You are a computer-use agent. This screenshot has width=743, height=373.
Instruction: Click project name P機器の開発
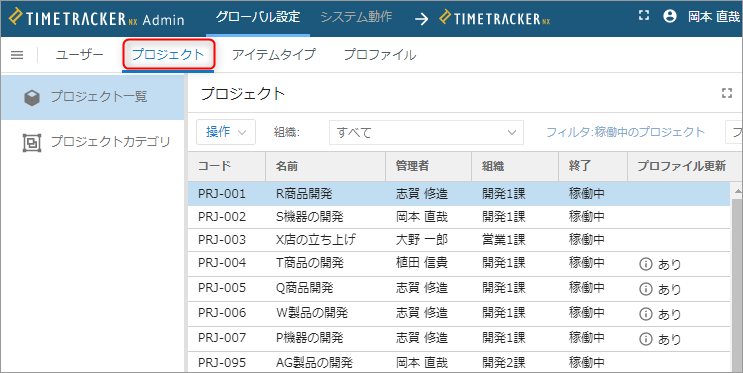coord(309,338)
